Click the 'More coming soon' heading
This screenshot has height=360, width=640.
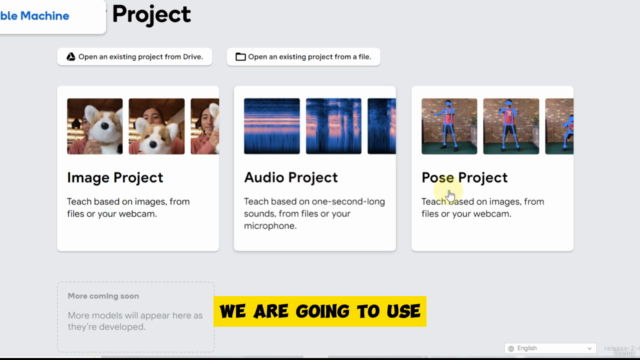[x=103, y=296]
